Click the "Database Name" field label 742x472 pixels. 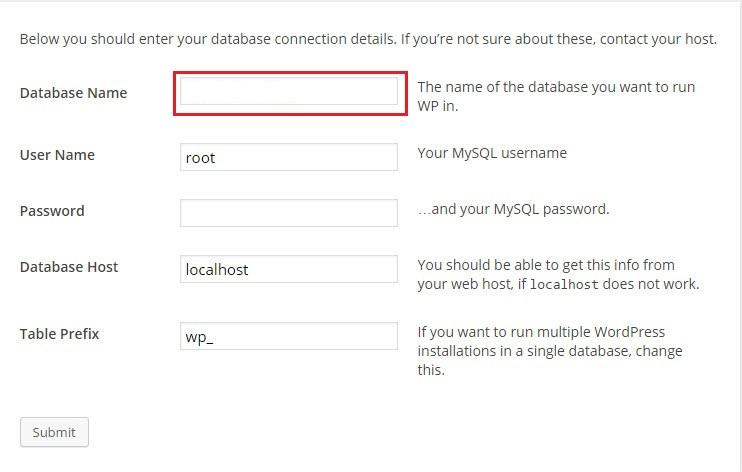click(73, 93)
